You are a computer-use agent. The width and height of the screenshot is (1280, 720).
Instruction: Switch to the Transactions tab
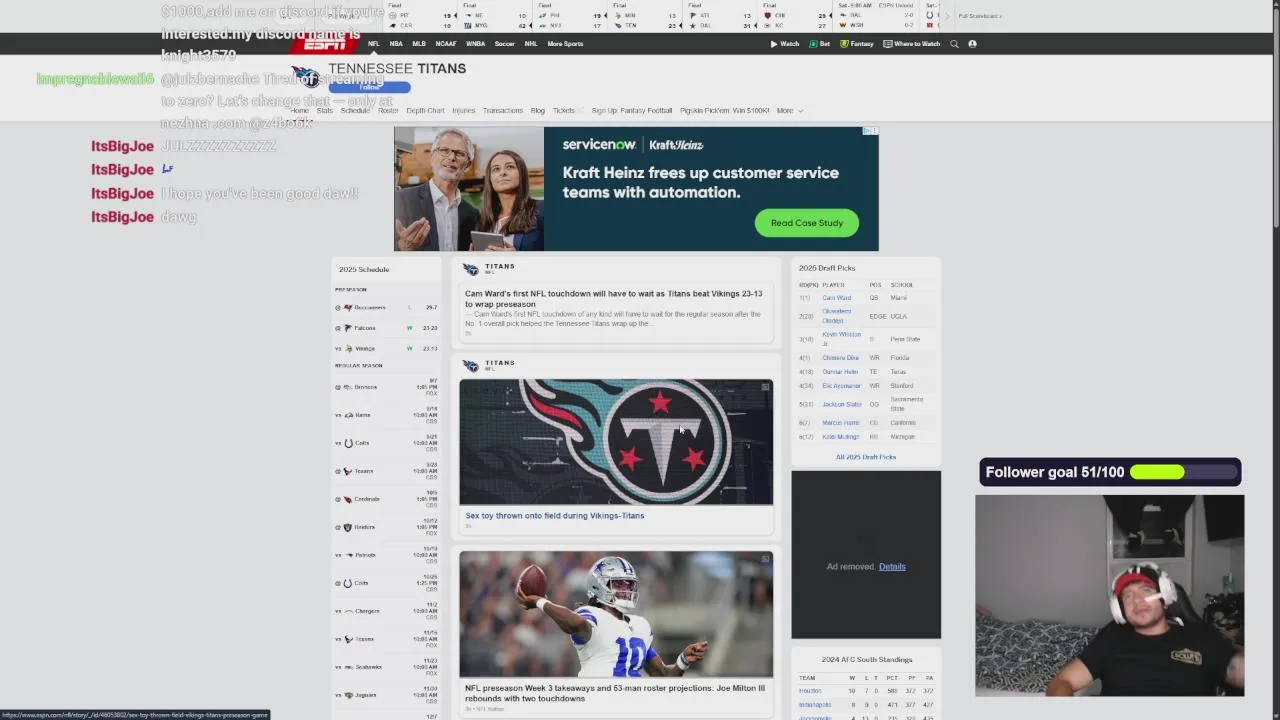502,111
